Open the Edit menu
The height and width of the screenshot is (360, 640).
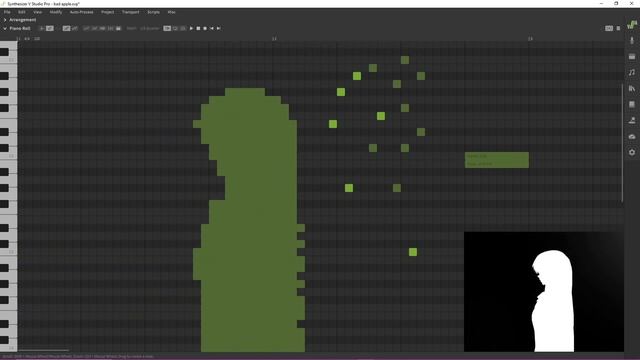tap(22, 12)
